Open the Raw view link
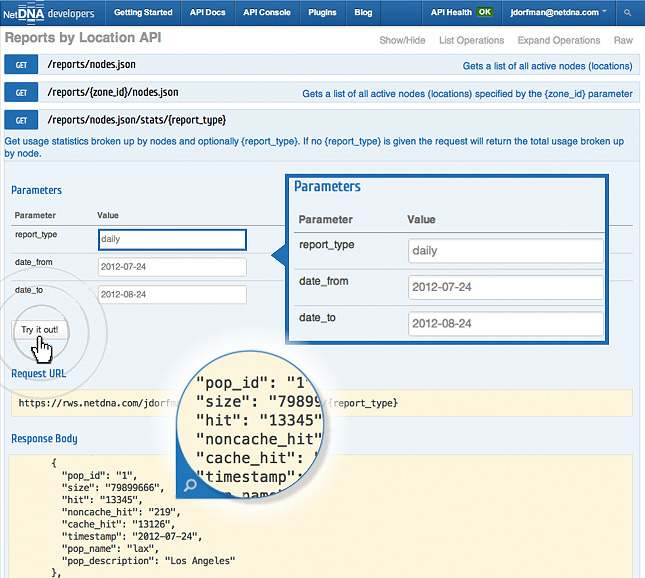Screen dimensions: 645x578 pyautogui.click(x=623, y=40)
